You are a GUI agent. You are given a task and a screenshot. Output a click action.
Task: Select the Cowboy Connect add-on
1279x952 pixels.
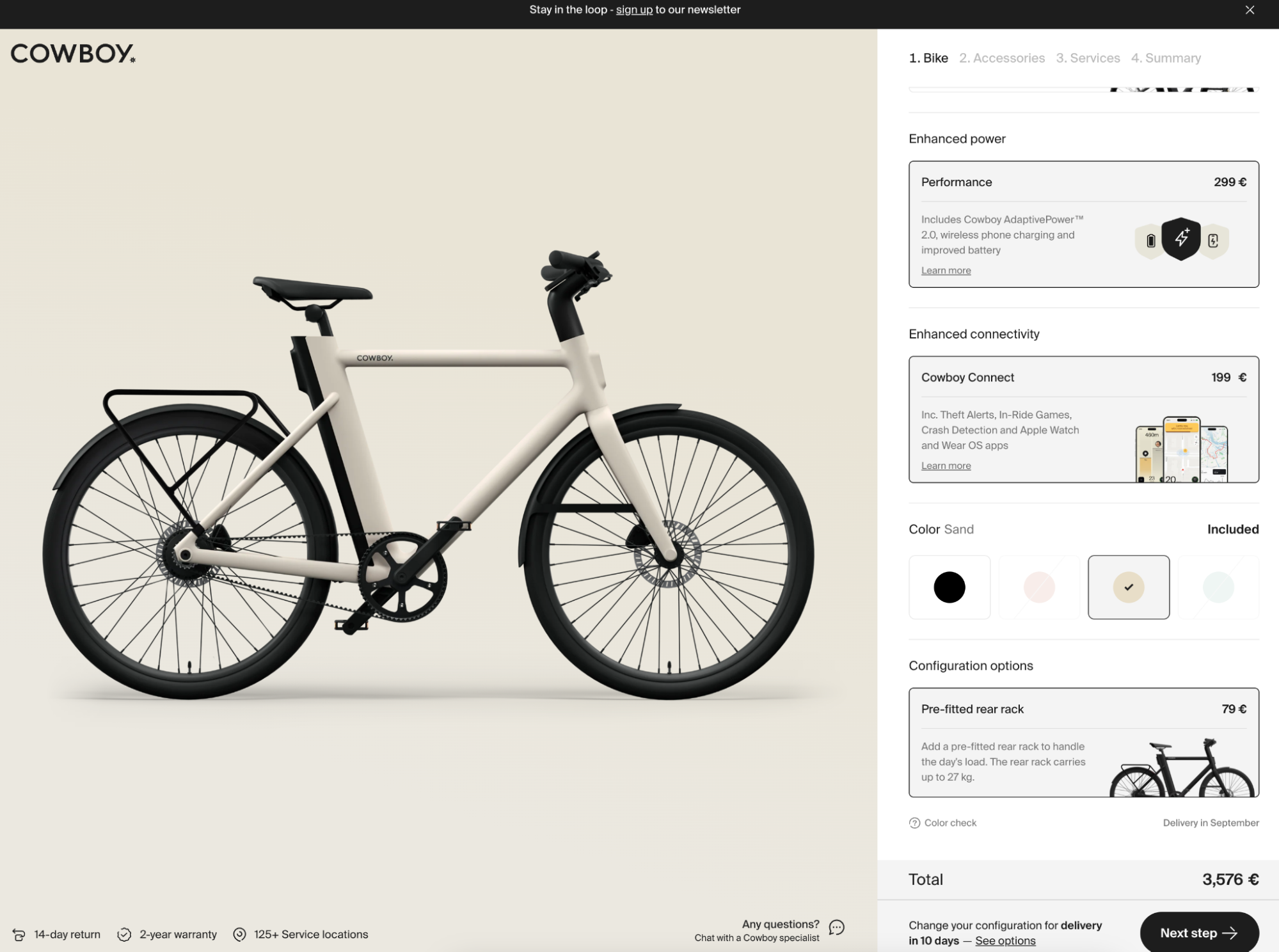coord(1084,419)
